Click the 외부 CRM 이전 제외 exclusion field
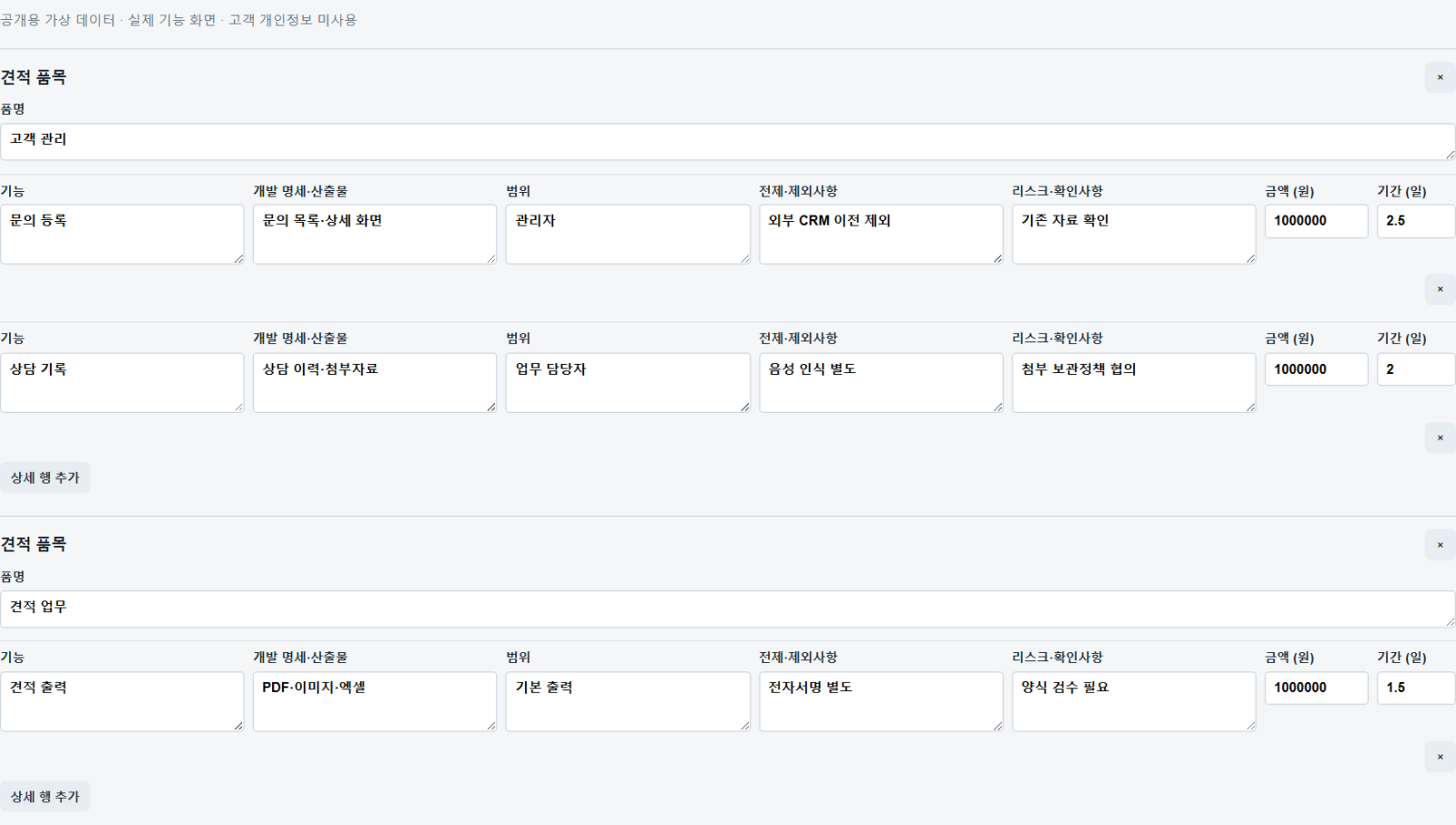The width and height of the screenshot is (1456, 825). click(881, 235)
